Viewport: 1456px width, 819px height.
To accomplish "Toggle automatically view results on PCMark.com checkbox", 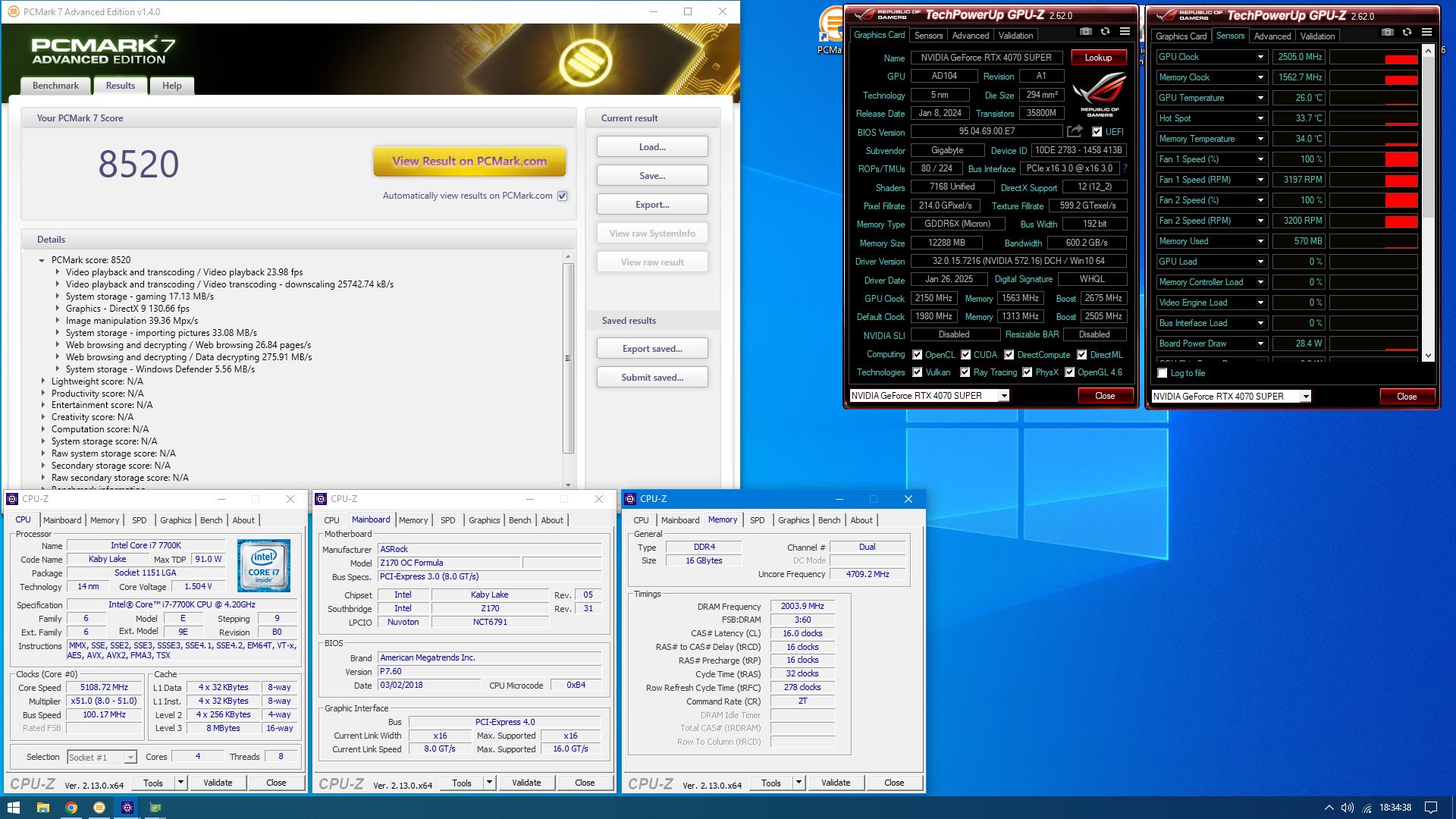I will [x=563, y=196].
